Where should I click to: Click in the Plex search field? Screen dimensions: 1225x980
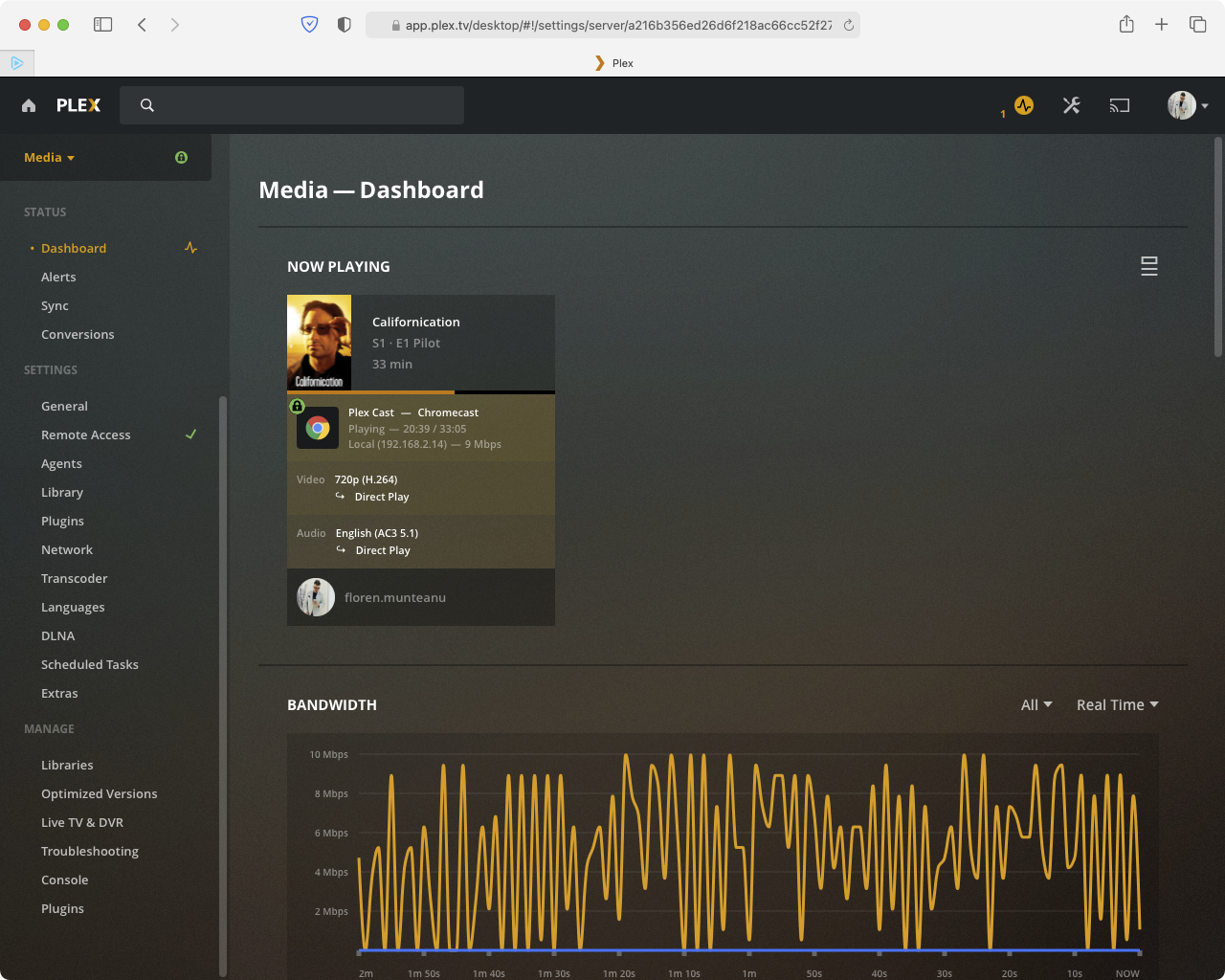tap(292, 105)
